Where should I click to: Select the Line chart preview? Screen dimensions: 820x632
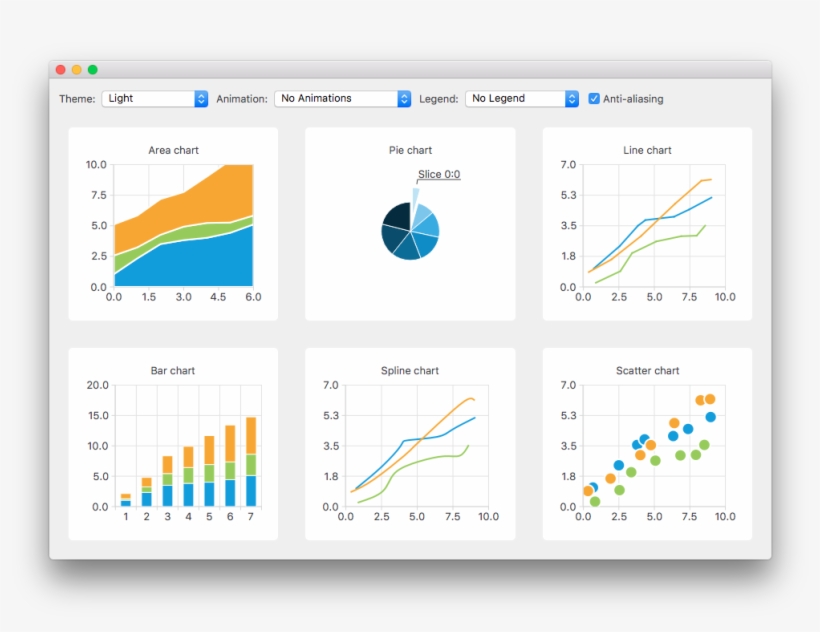pyautogui.click(x=646, y=223)
